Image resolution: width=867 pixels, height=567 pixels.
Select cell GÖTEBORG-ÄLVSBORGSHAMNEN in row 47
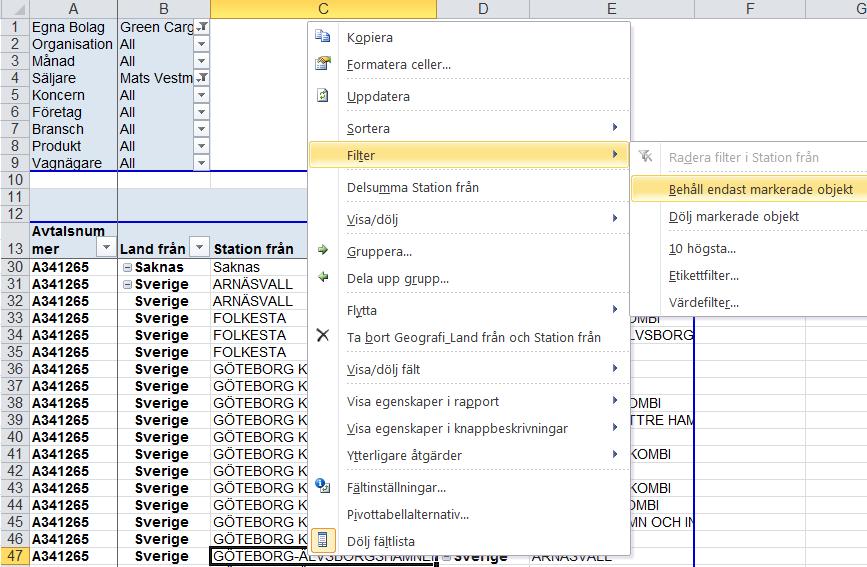point(323,556)
